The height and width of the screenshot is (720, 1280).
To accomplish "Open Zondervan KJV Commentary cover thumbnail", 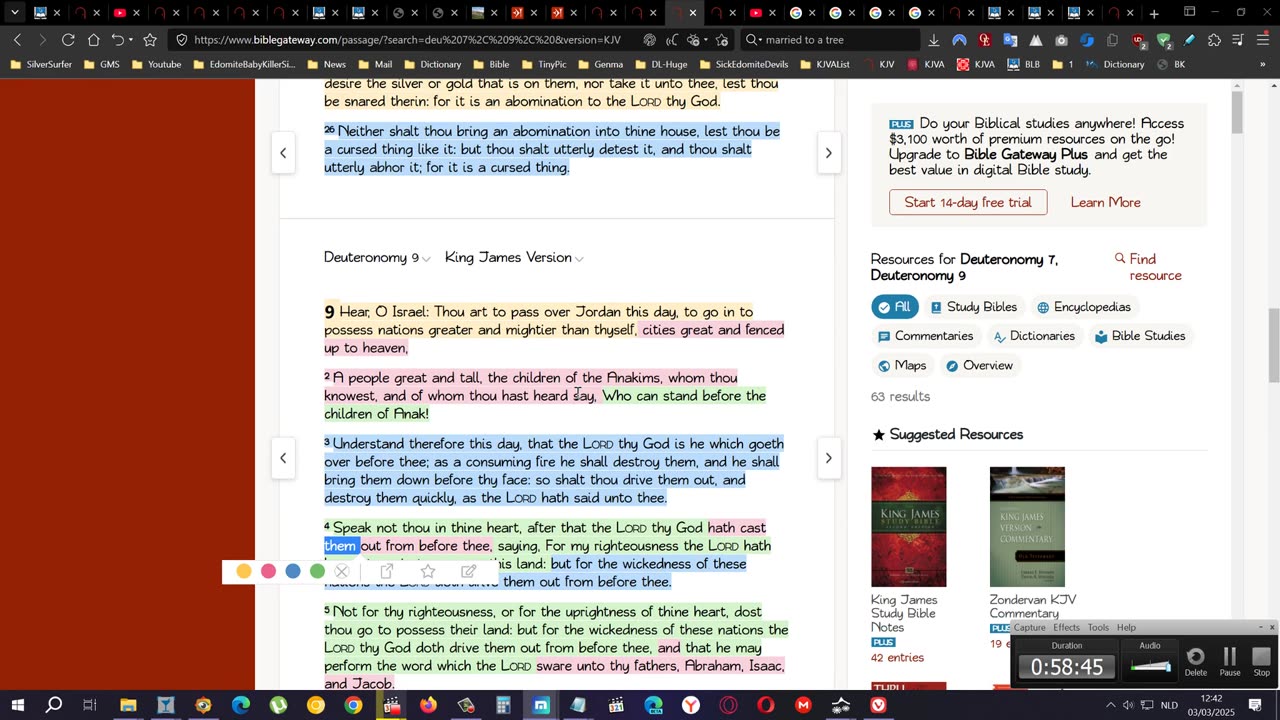I will [x=1027, y=527].
